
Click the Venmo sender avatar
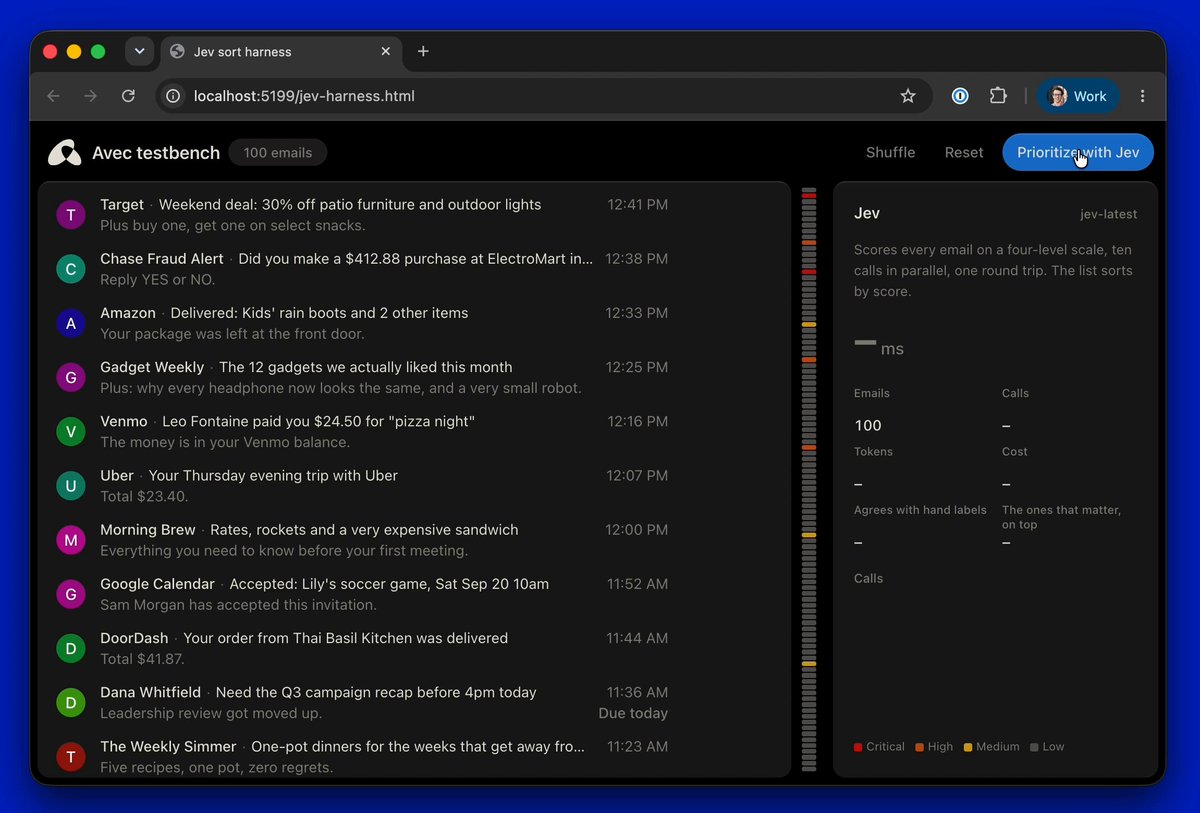tap(70, 432)
